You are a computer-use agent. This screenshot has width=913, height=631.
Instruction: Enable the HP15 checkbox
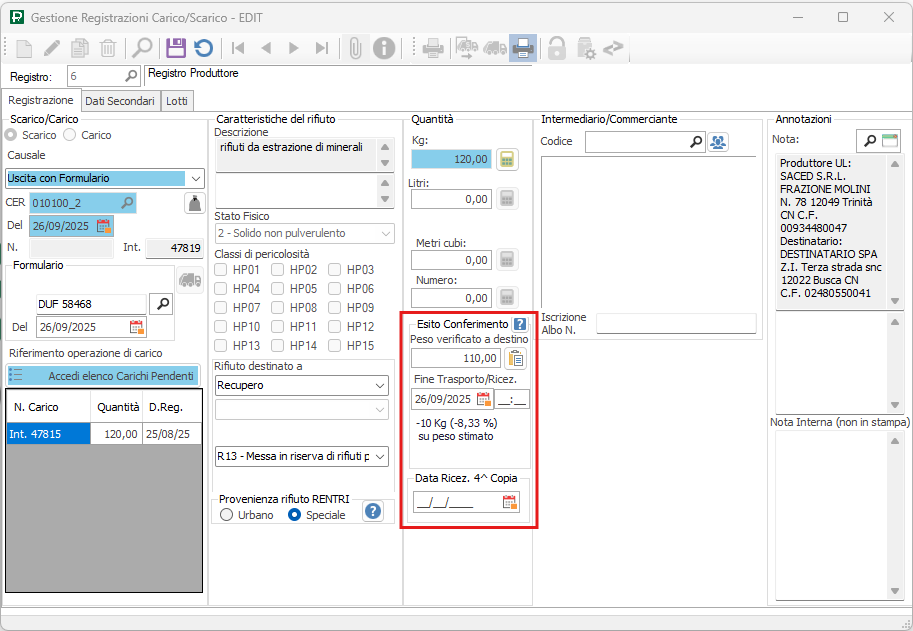click(x=336, y=346)
